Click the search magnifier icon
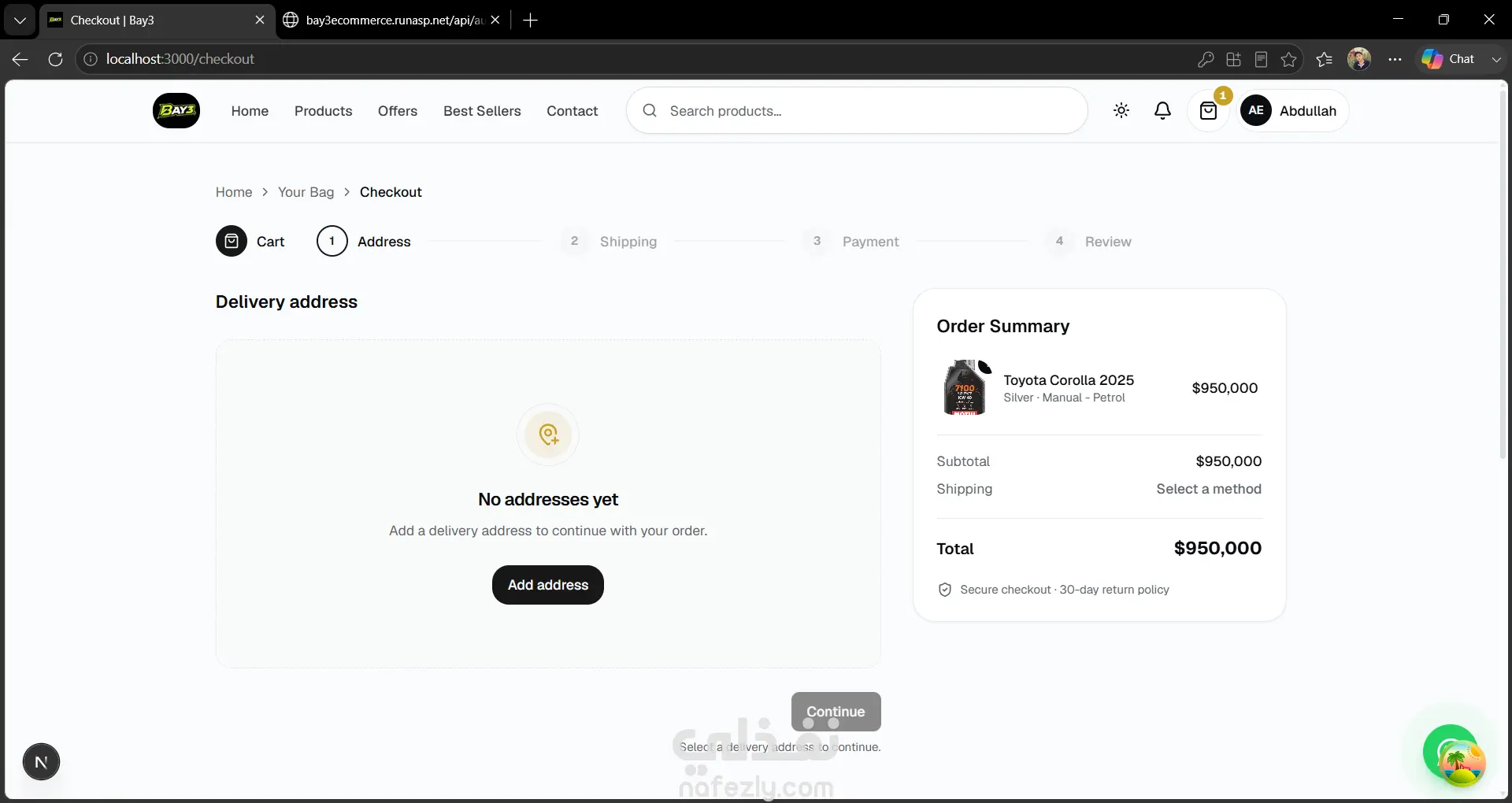 pos(650,111)
